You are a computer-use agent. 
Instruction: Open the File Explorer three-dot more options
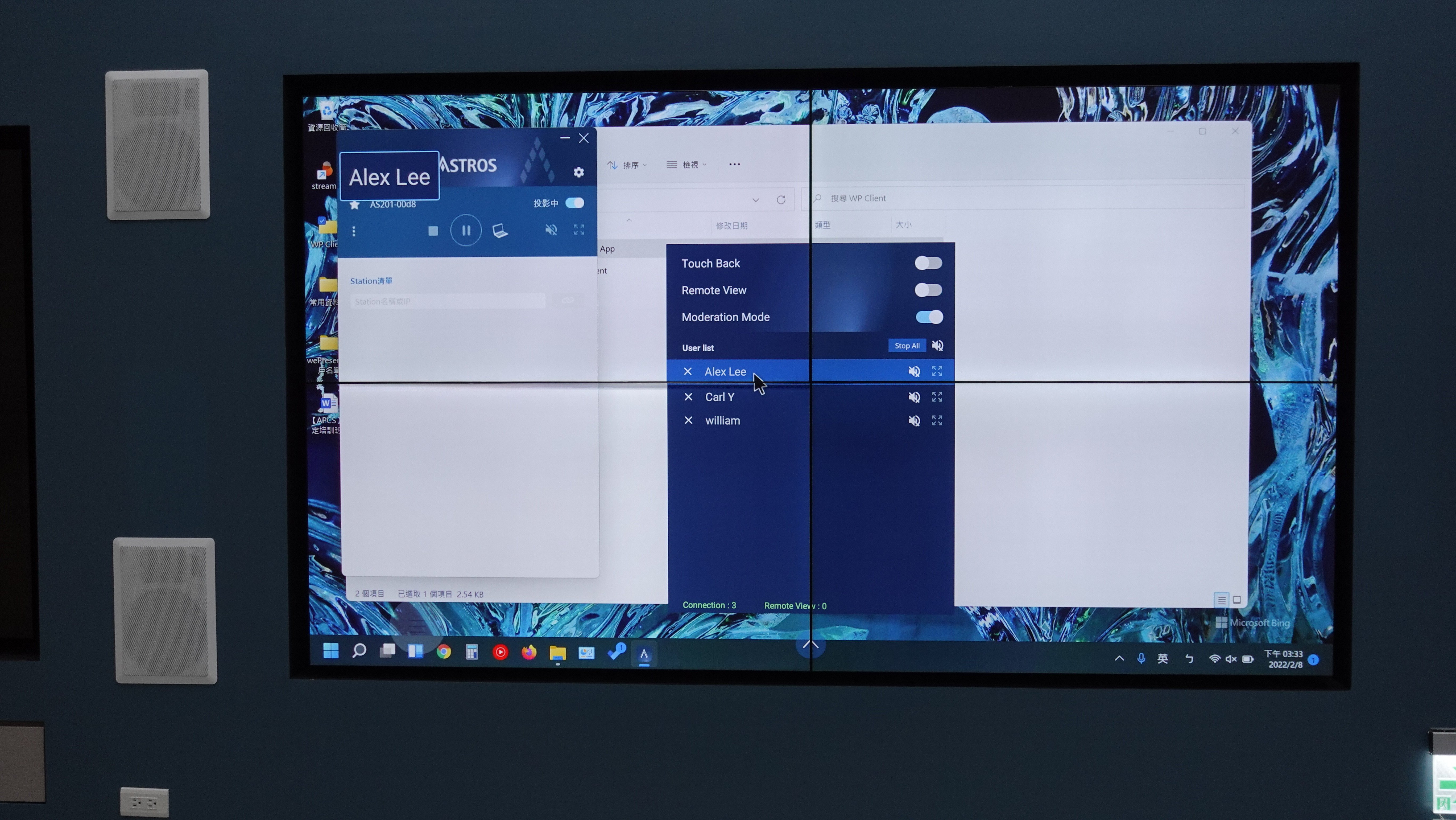click(x=734, y=165)
